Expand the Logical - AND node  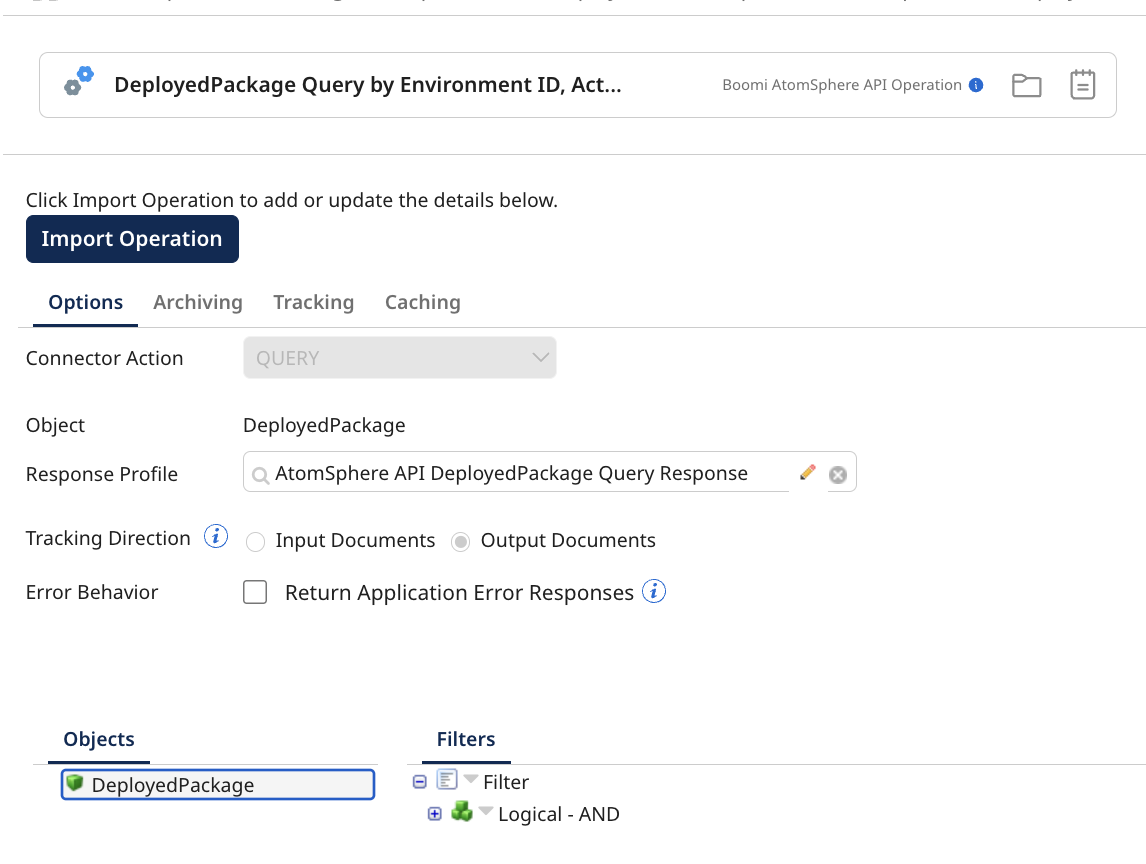coord(434,814)
